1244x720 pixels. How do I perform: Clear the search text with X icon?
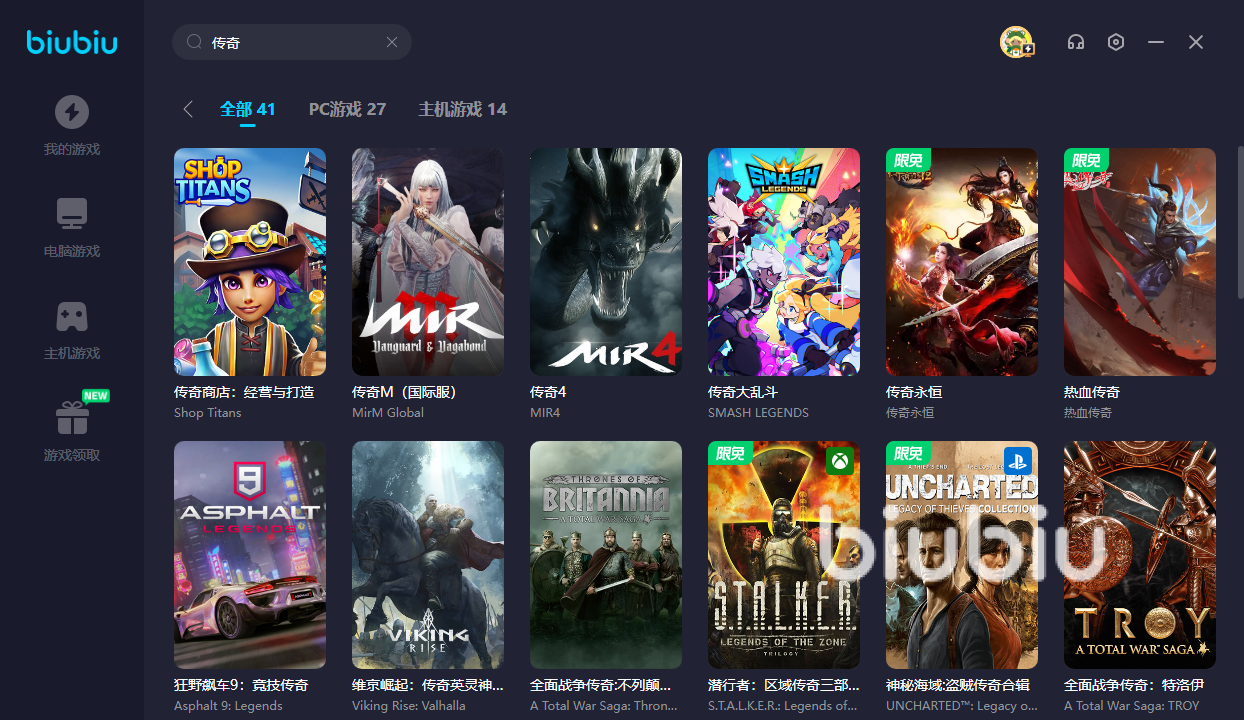pyautogui.click(x=392, y=42)
